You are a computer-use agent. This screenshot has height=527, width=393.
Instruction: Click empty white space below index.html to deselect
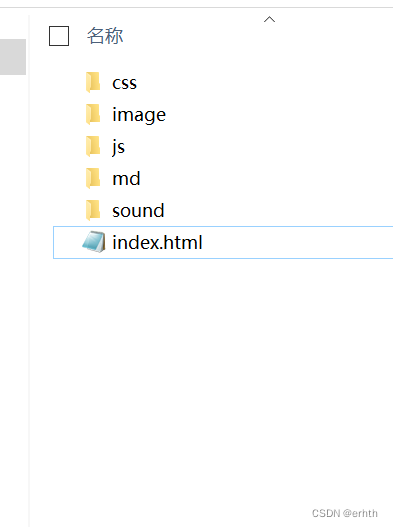211,370
